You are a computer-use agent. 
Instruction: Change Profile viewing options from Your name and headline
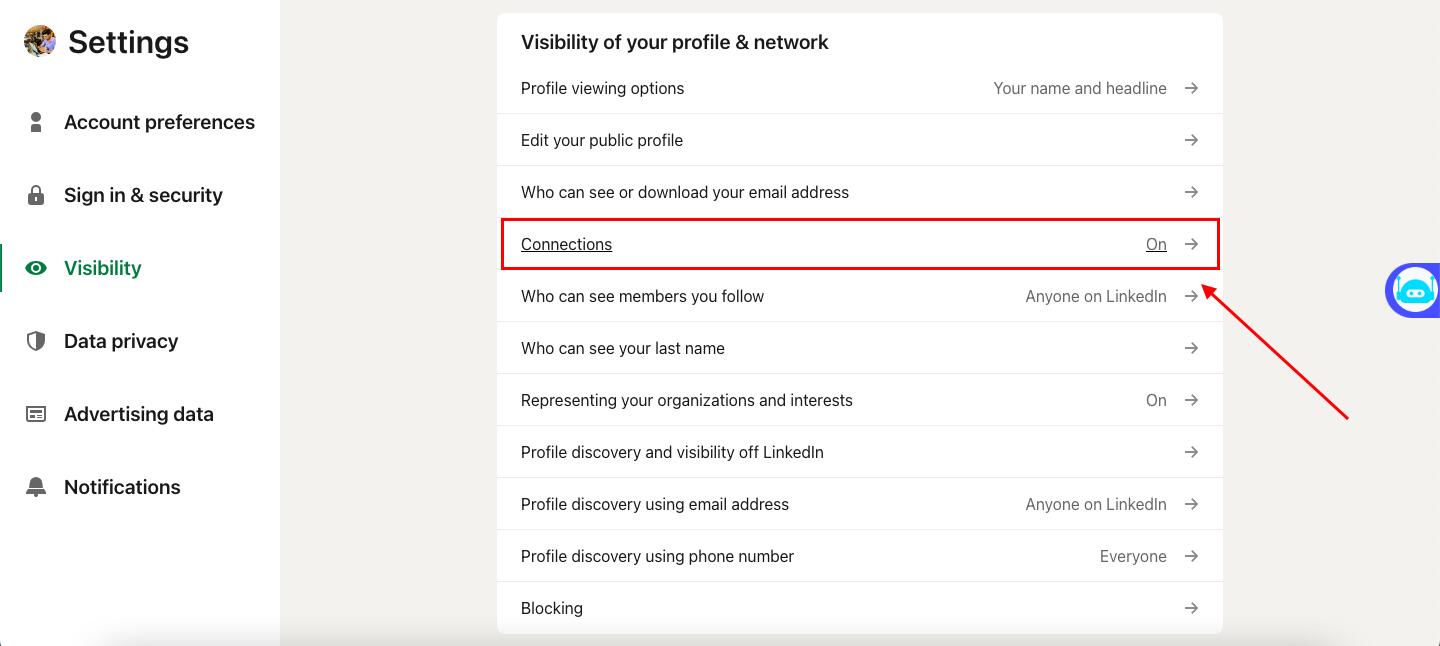1080,88
